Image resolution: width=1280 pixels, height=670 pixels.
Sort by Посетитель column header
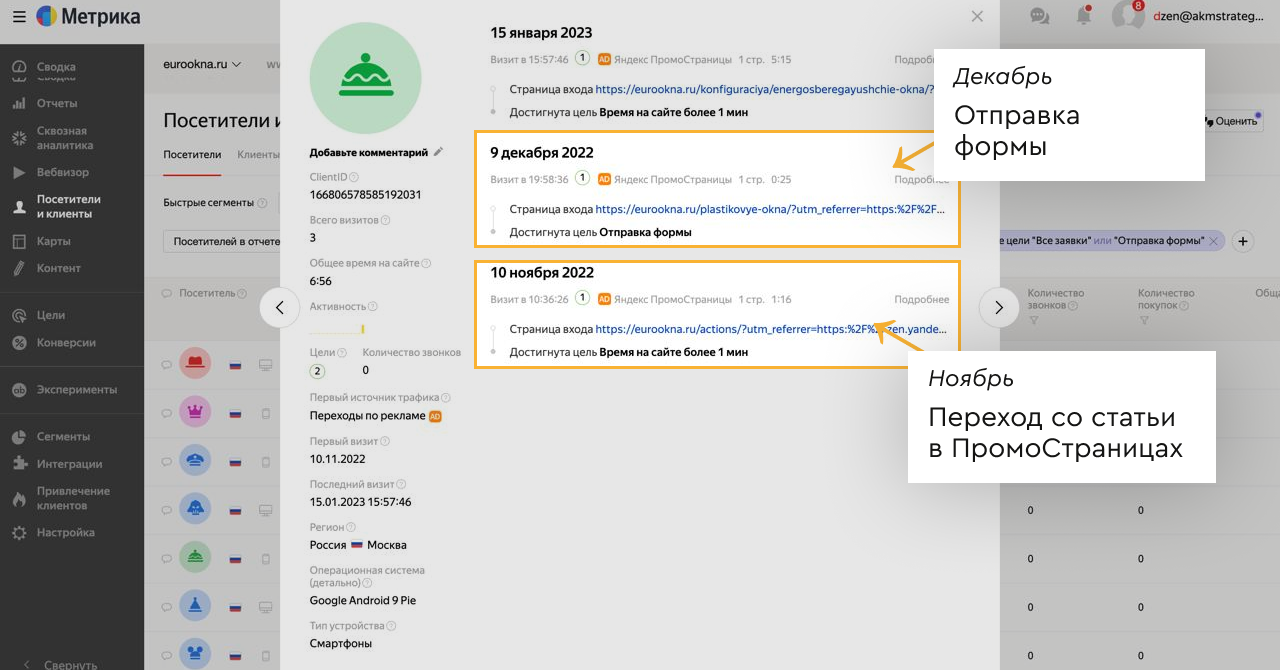pos(206,293)
